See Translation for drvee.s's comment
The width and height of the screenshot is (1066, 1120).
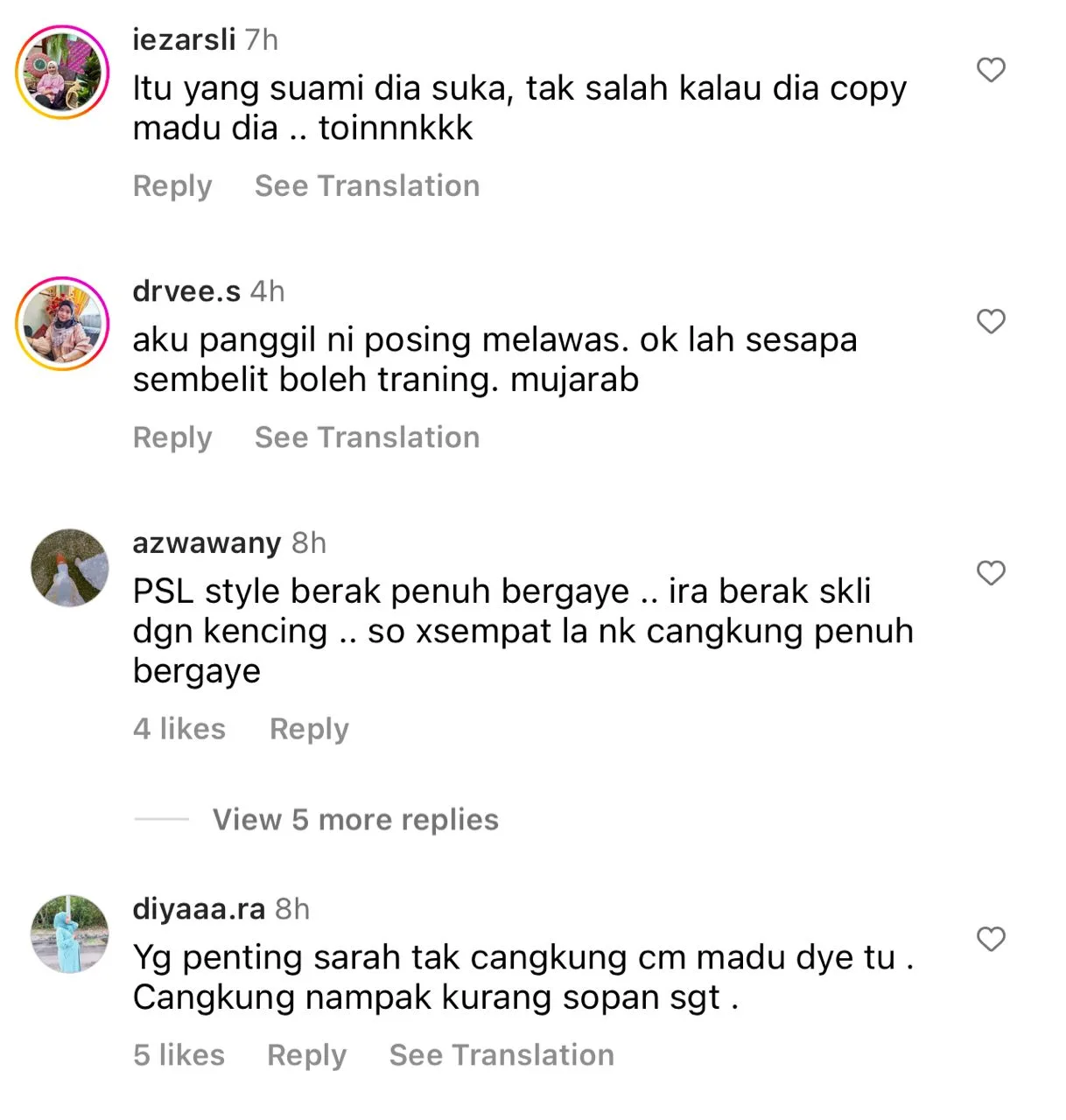click(368, 437)
